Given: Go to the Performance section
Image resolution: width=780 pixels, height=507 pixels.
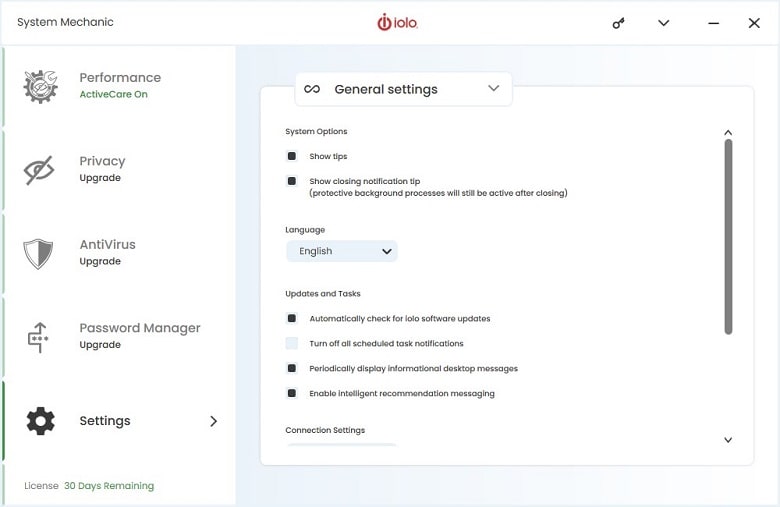Looking at the screenshot, I should pyautogui.click(x=120, y=78).
